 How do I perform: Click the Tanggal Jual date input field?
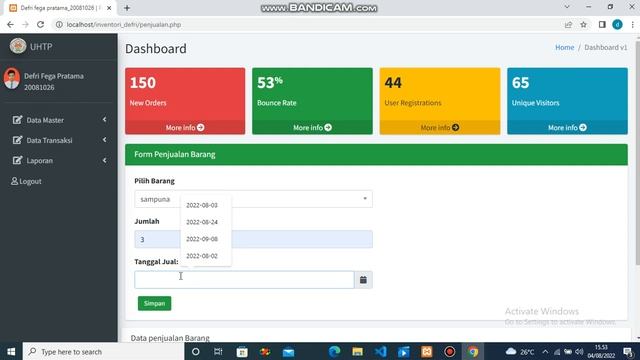pyautogui.click(x=244, y=280)
